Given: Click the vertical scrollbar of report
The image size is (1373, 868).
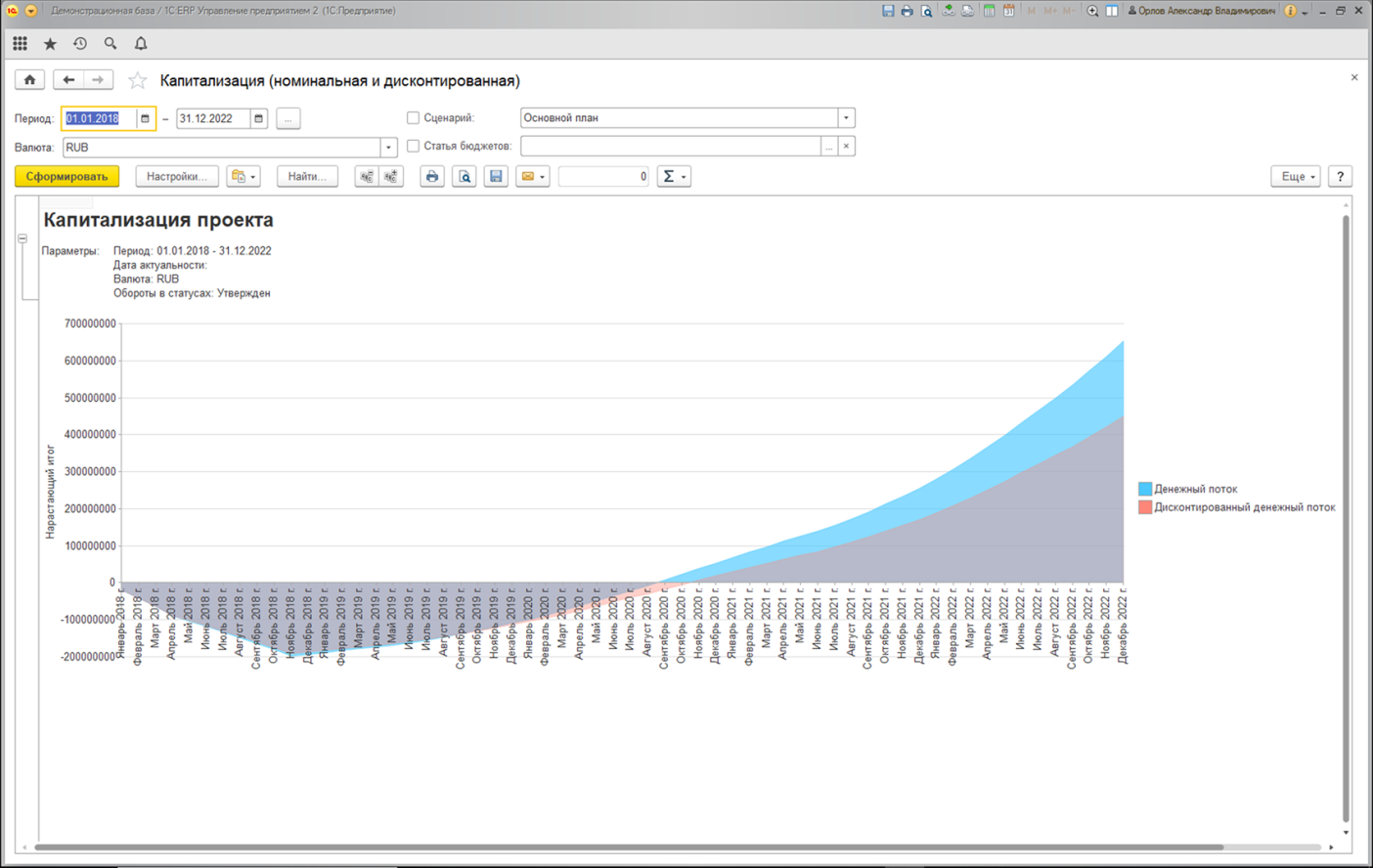Looking at the screenshot, I should coord(1347,518).
